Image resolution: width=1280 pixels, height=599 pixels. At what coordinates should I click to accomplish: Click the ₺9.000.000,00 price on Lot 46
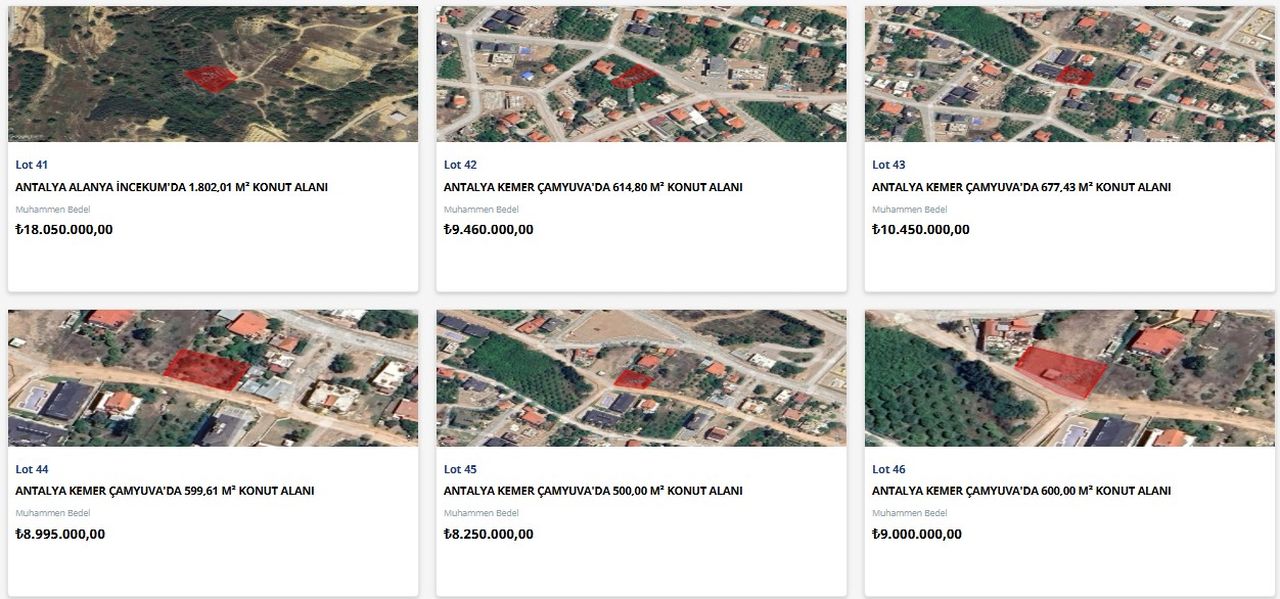[917, 534]
